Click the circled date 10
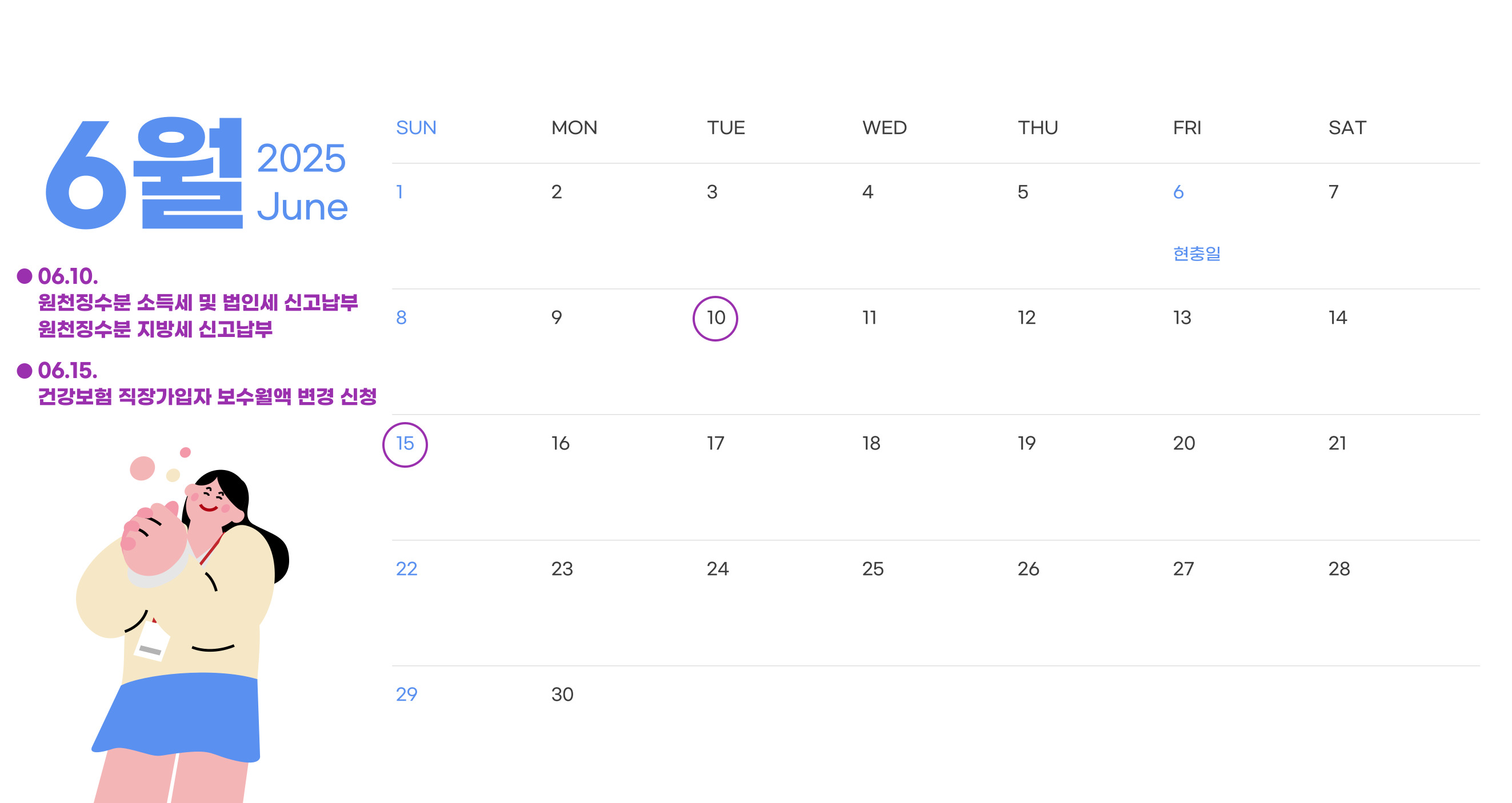Image resolution: width=1512 pixels, height=803 pixels. point(715,319)
